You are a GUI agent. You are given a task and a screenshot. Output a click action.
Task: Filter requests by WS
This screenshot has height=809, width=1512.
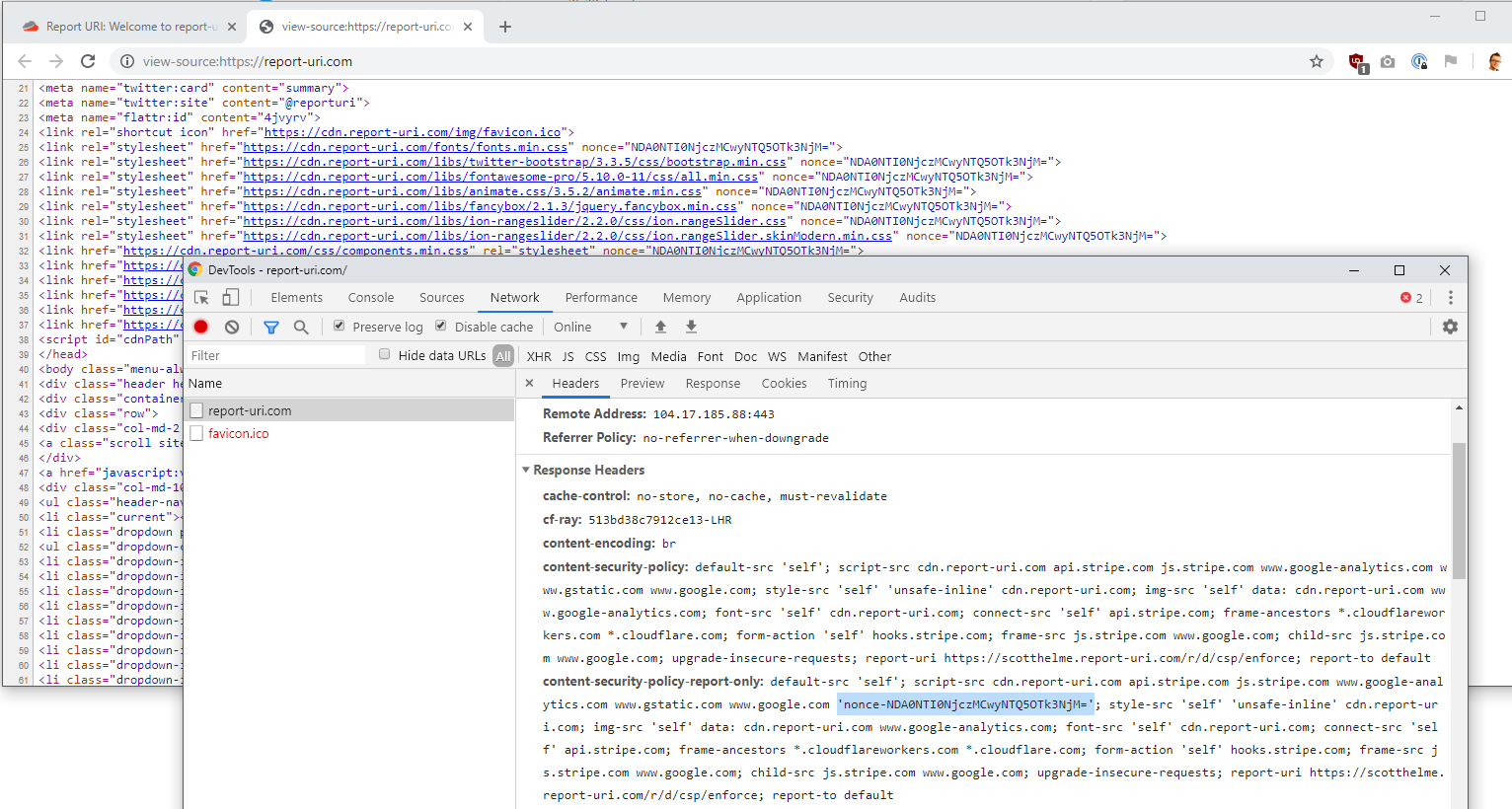tap(778, 356)
